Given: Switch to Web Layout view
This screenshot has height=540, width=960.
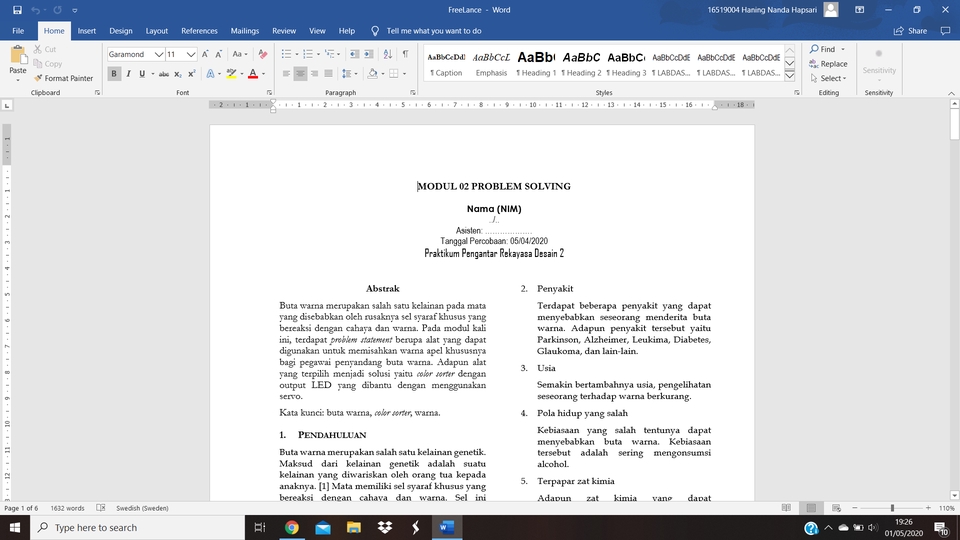Looking at the screenshot, I should tap(836, 508).
